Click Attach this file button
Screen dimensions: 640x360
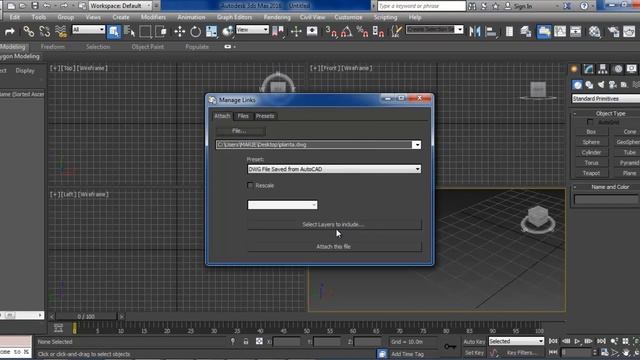click(334, 247)
